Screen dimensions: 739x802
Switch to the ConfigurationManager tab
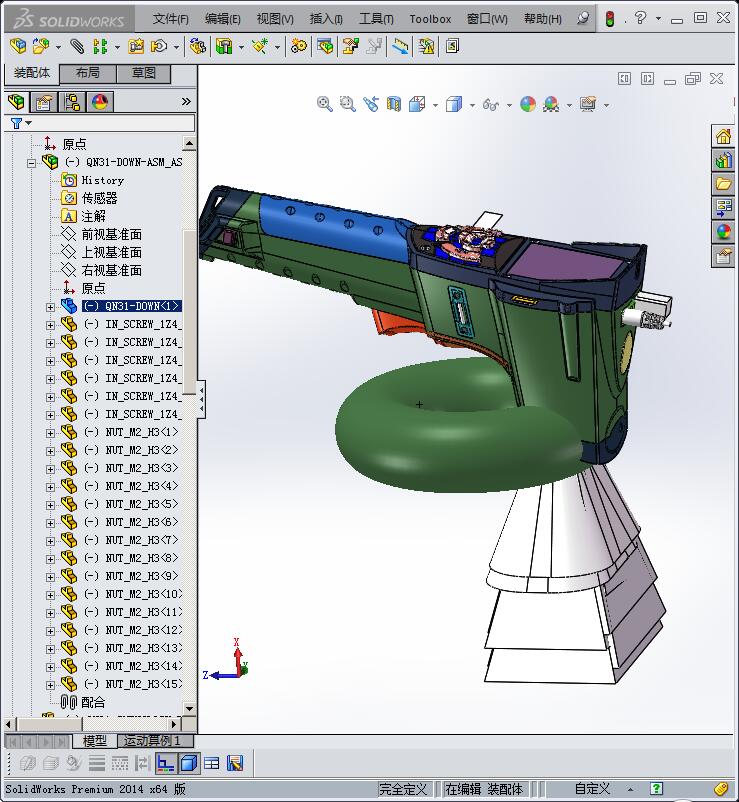tap(72, 102)
